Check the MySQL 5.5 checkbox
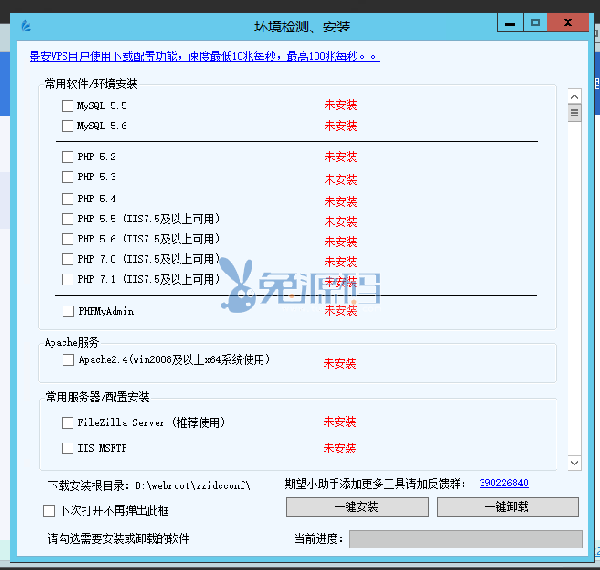 tap(67, 106)
